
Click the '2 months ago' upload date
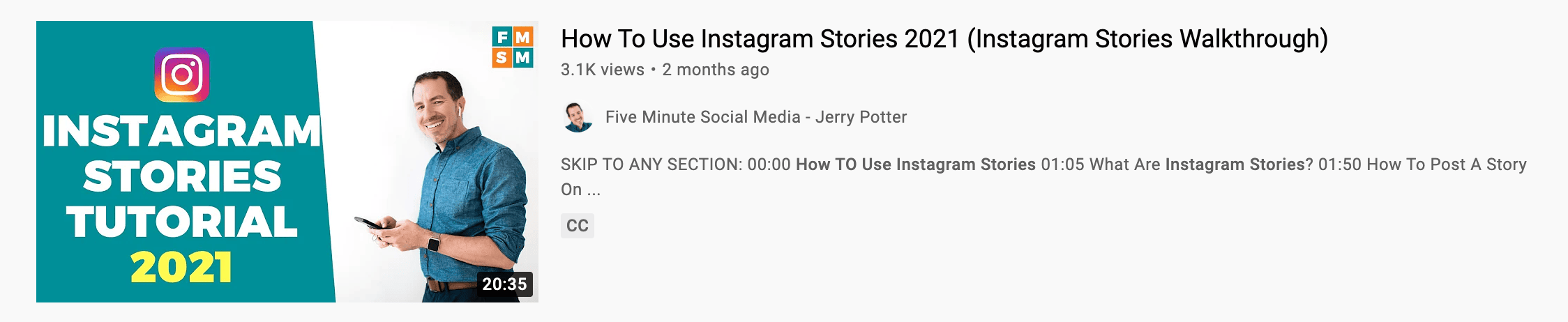pos(716,70)
